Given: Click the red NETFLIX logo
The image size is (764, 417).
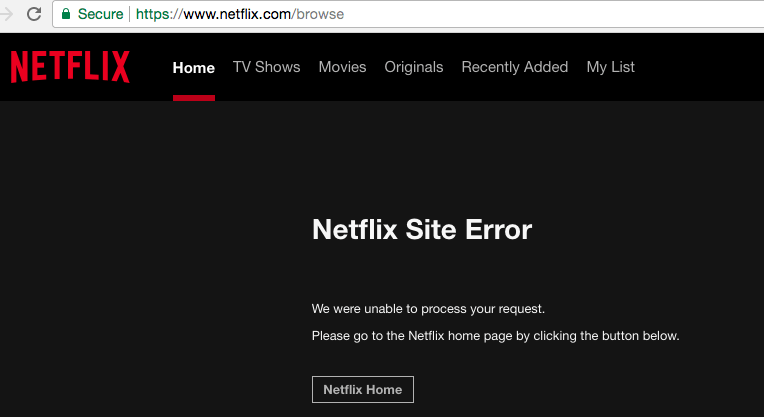Looking at the screenshot, I should (70, 67).
